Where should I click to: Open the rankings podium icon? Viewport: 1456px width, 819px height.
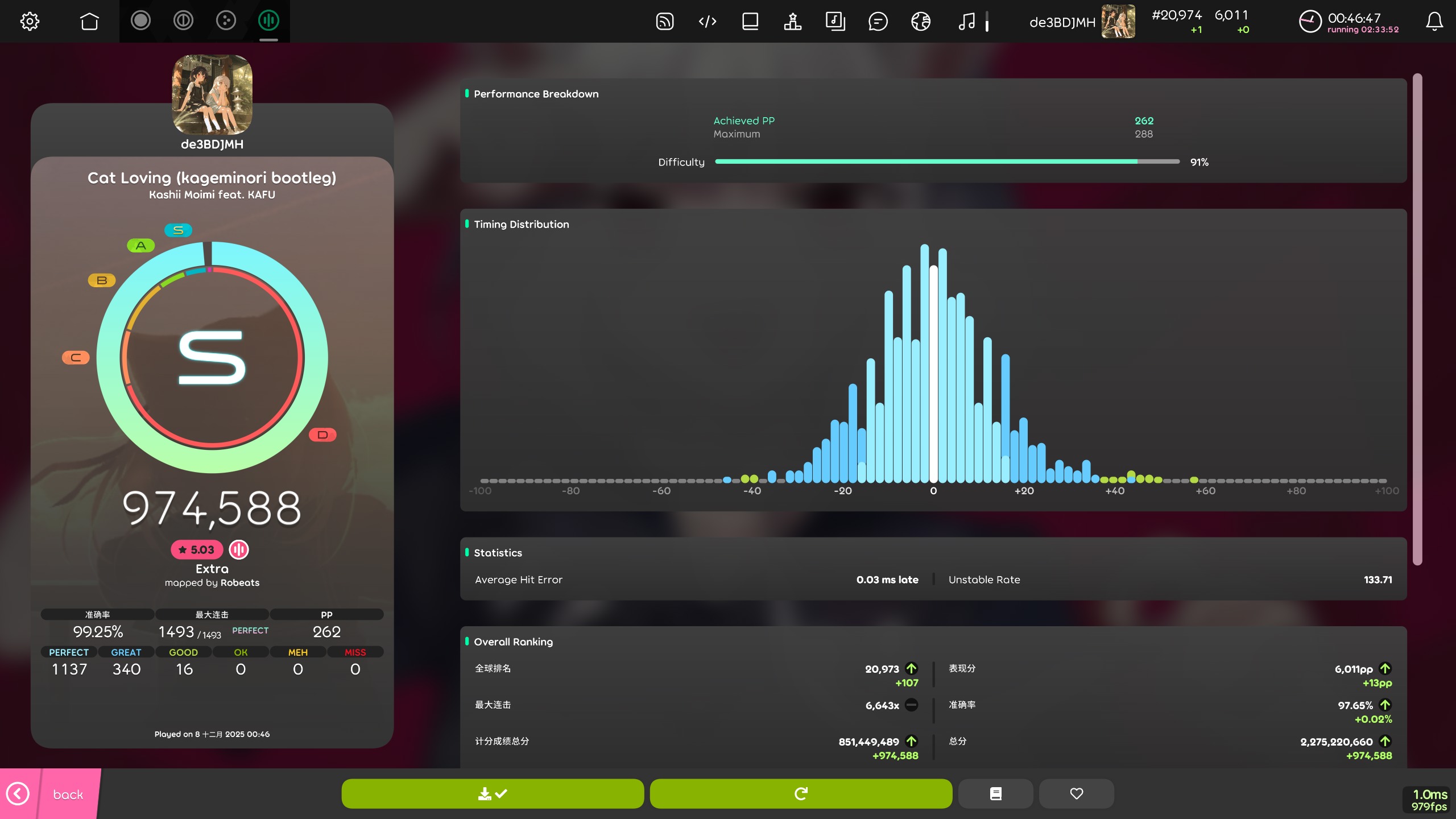pyautogui.click(x=792, y=22)
